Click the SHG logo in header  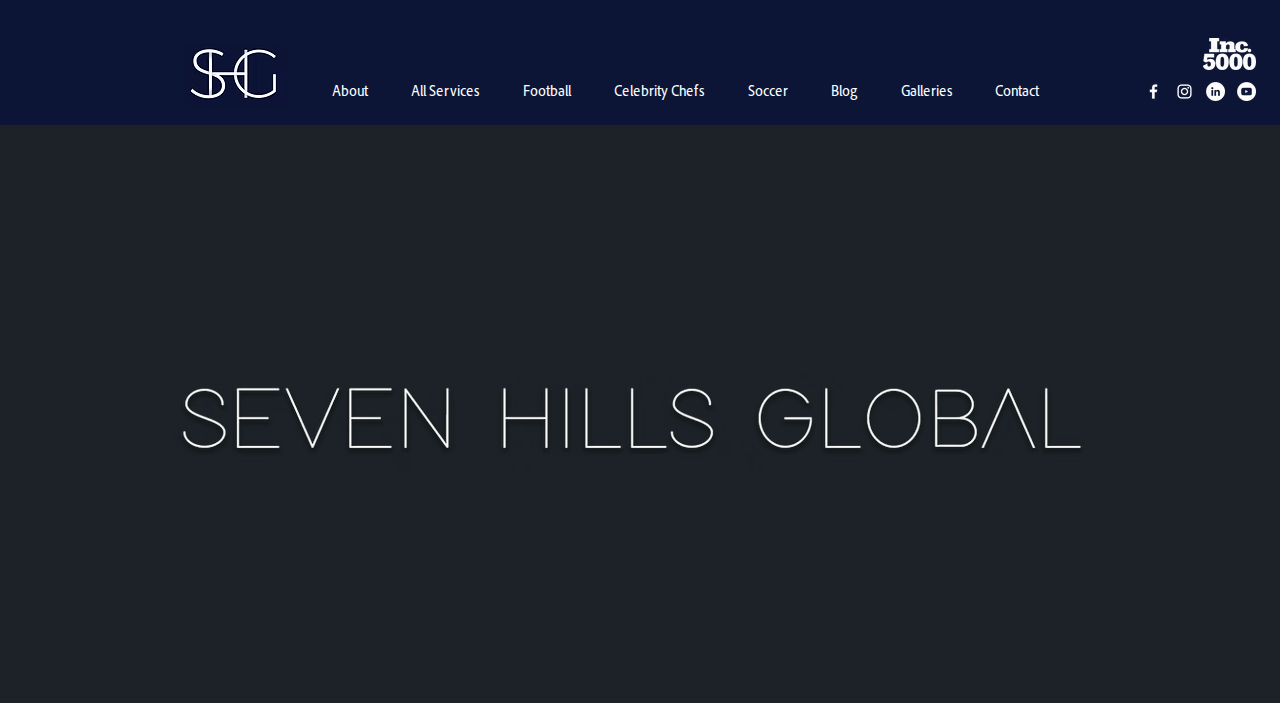point(234,74)
